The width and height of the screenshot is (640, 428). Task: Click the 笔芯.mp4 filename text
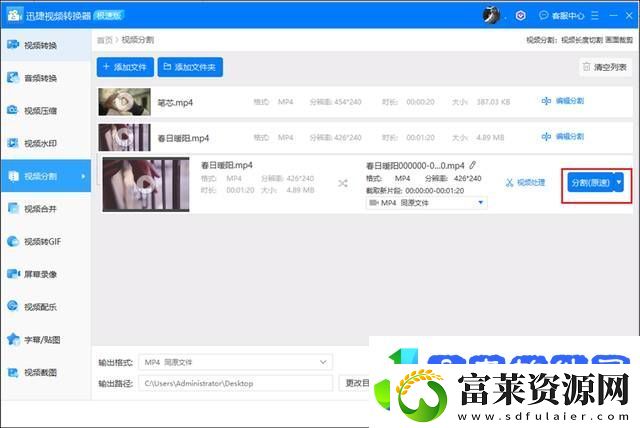[x=175, y=102]
